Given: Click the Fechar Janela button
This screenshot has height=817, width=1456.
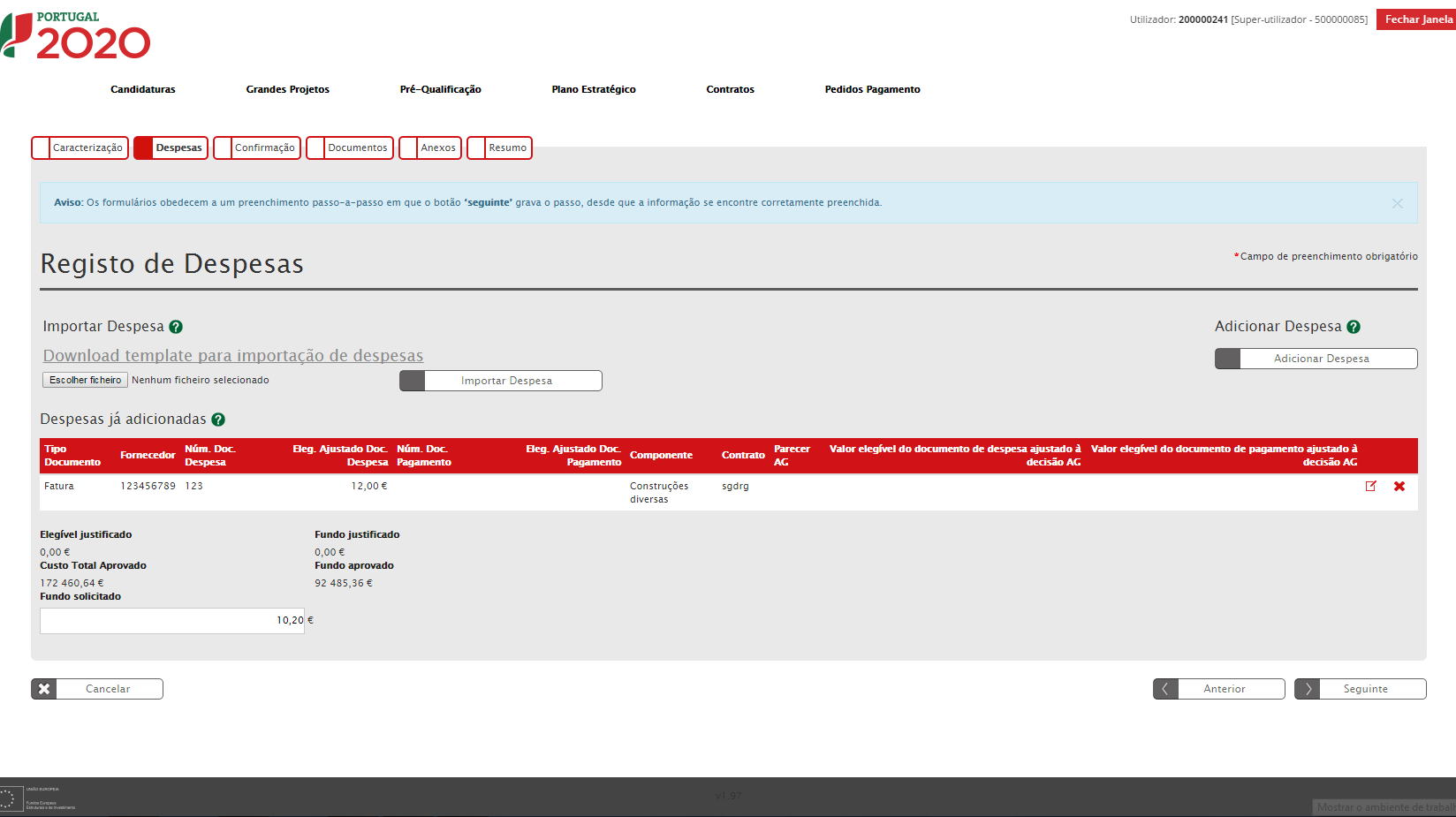Looking at the screenshot, I should (1416, 19).
